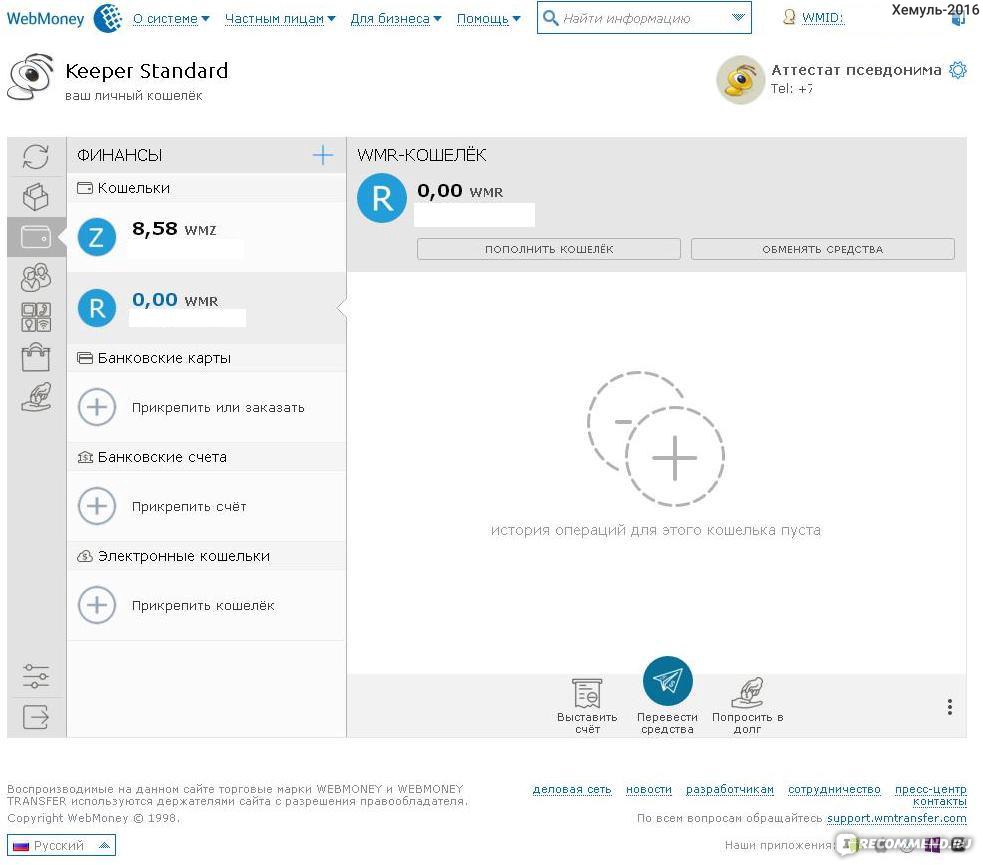The width and height of the screenshot is (983, 865).
Task: Click the gear icon beside Аттестат псевдонима
Action: click(x=957, y=70)
